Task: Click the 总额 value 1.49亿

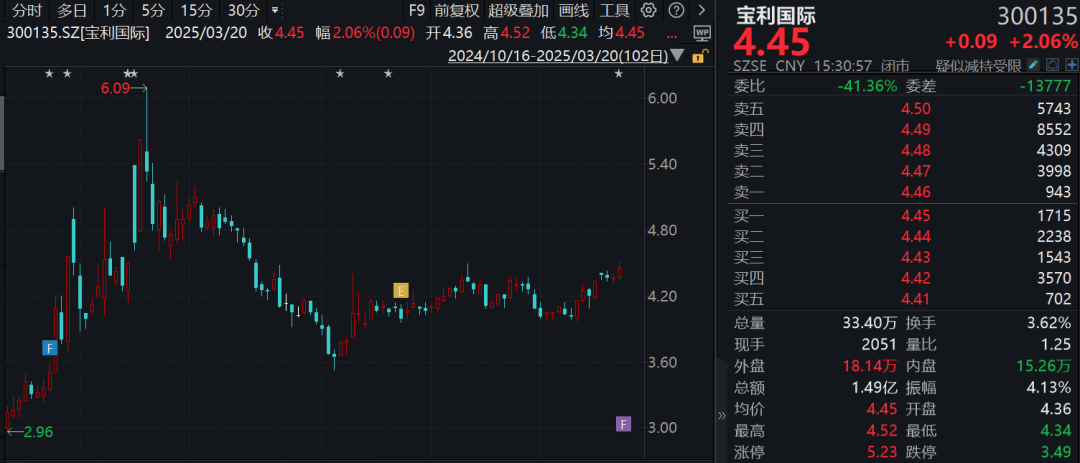Action: point(873,387)
